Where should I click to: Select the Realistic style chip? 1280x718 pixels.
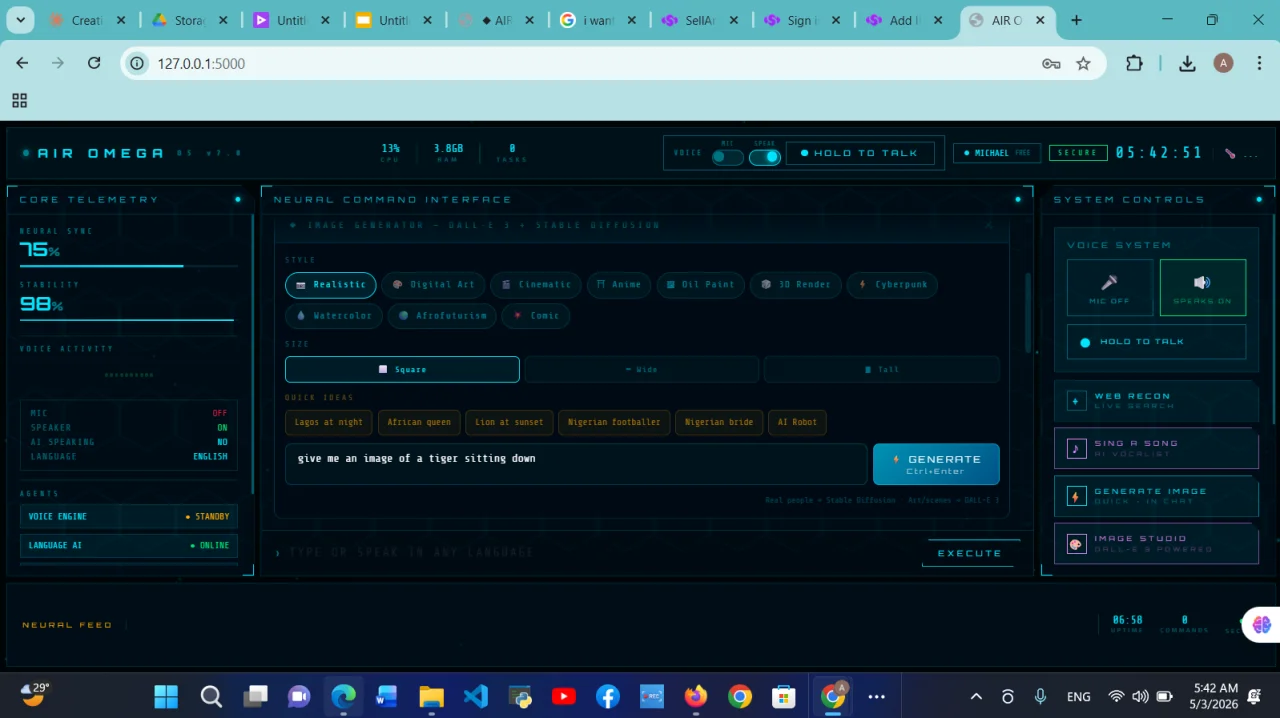pos(331,285)
